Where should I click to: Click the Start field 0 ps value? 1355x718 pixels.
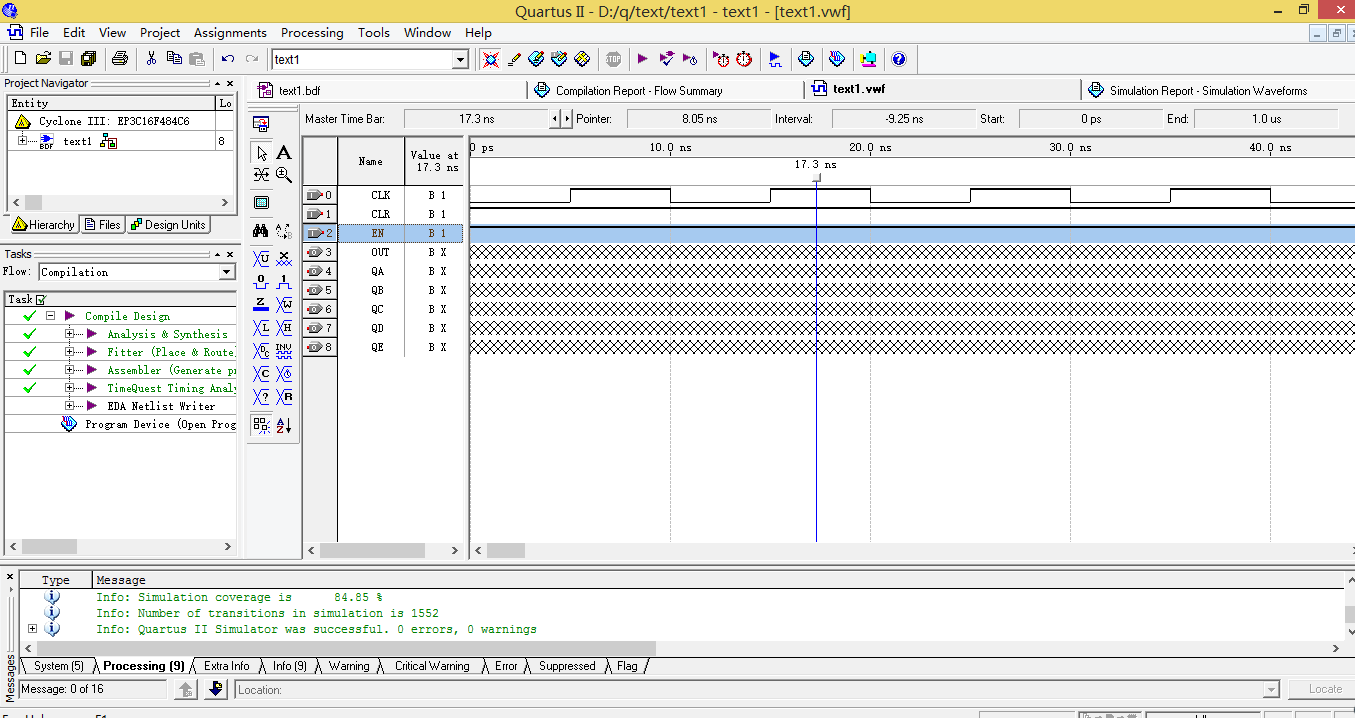click(1090, 119)
